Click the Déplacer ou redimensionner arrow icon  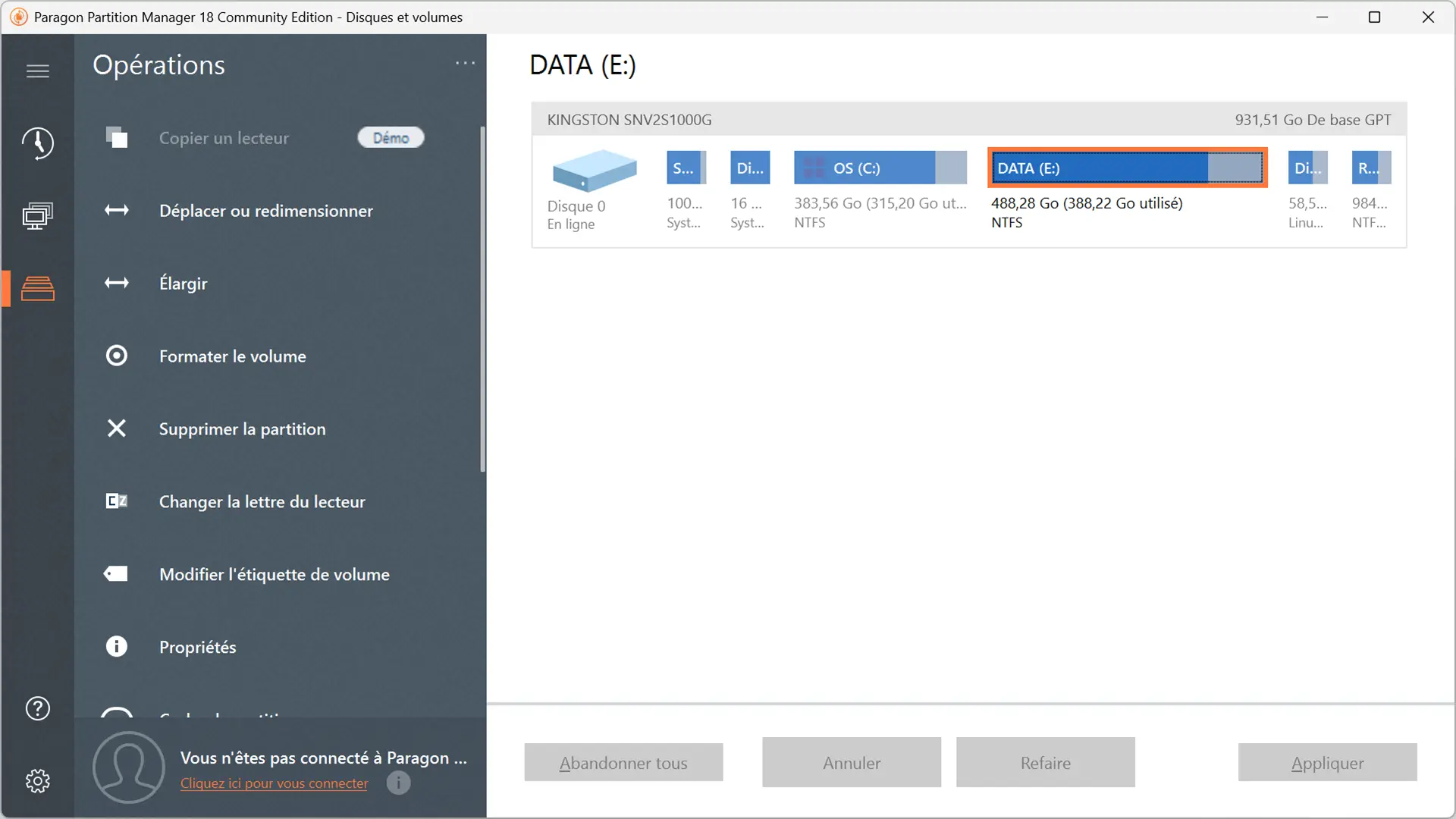point(116,210)
